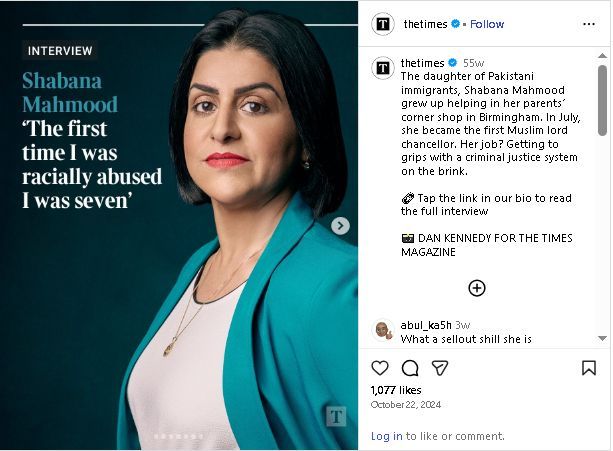Viewport: 613px width, 451px height.
Task: Click the October 22, 2024 post date
Action: (405, 405)
